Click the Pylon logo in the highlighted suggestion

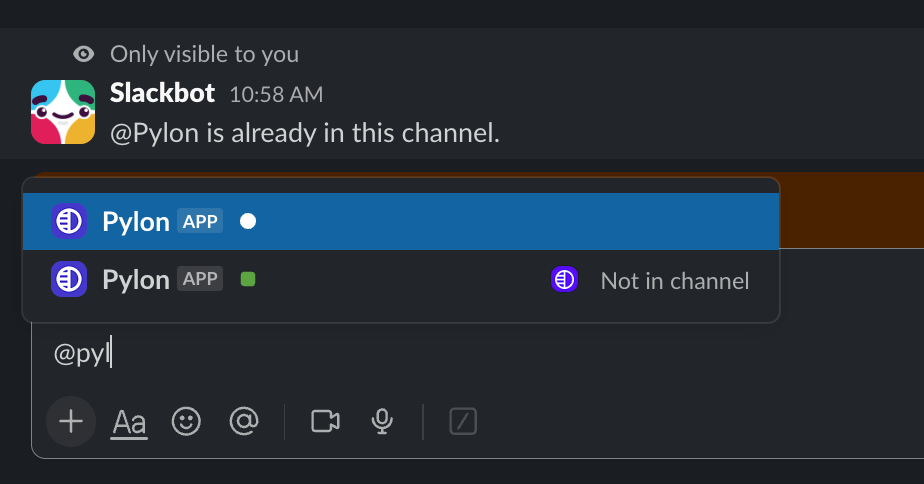[69, 221]
